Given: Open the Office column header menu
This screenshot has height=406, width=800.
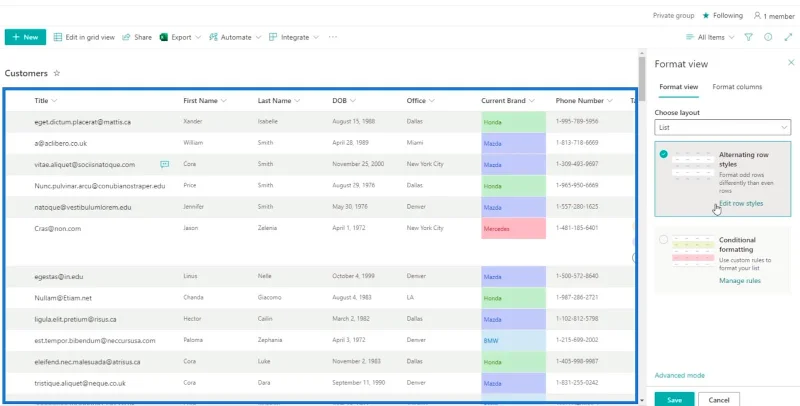Looking at the screenshot, I should coord(421,101).
